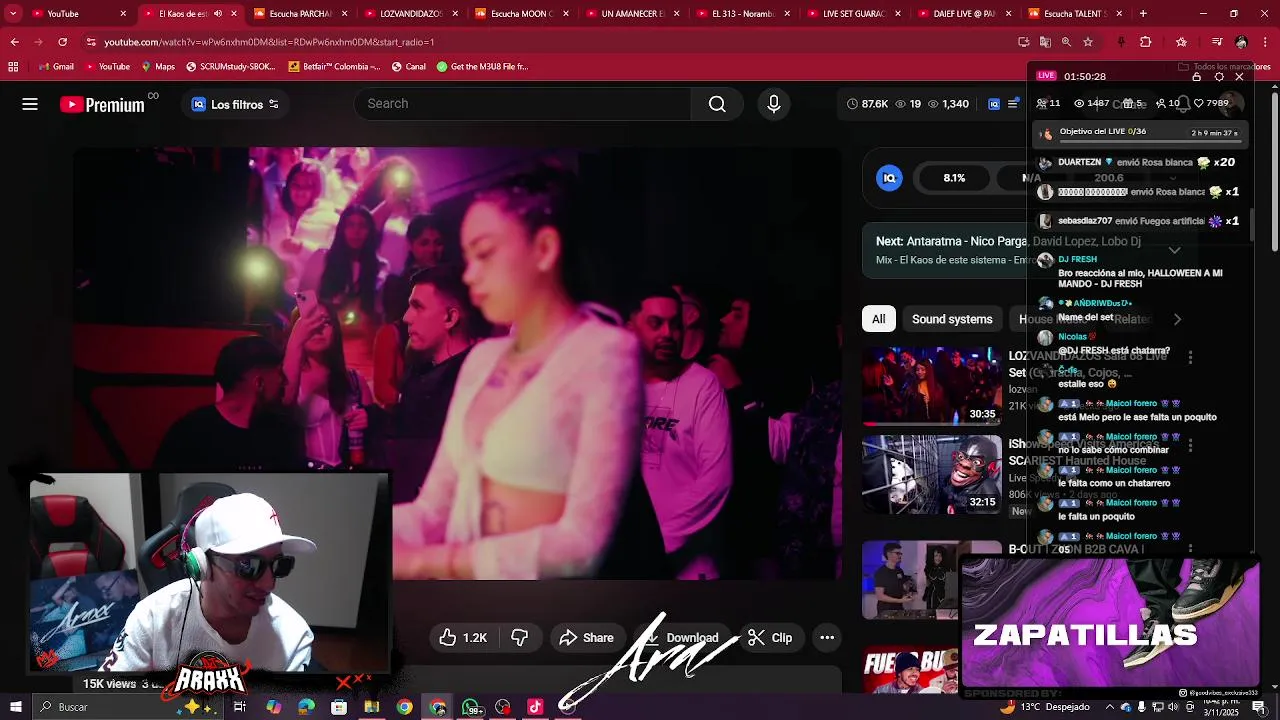Open the 'Get the M3U8 File' bookmark
The height and width of the screenshot is (720, 1280).
pyautogui.click(x=482, y=67)
